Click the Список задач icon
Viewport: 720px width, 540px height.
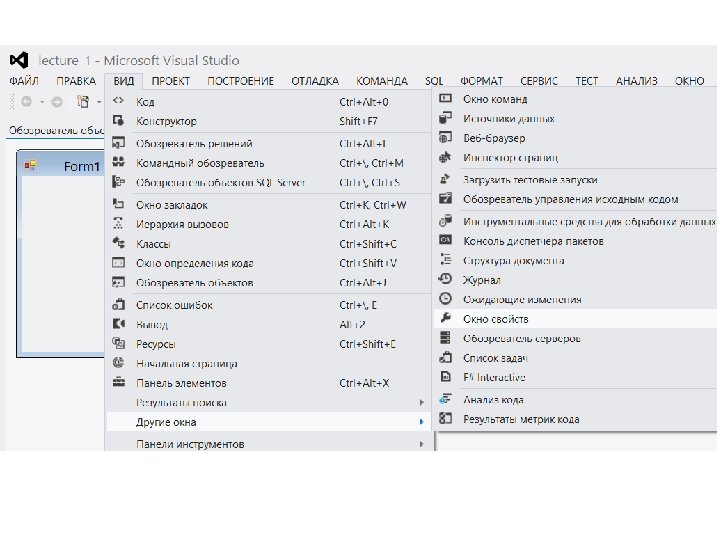tap(445, 357)
